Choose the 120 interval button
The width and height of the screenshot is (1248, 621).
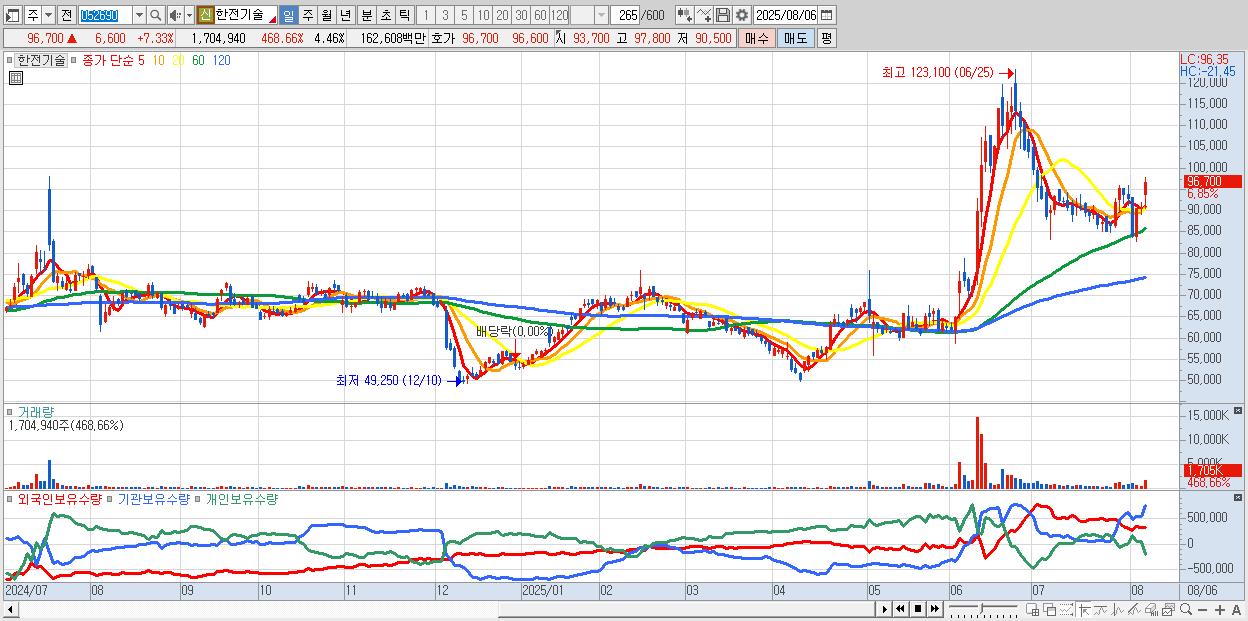[x=559, y=15]
